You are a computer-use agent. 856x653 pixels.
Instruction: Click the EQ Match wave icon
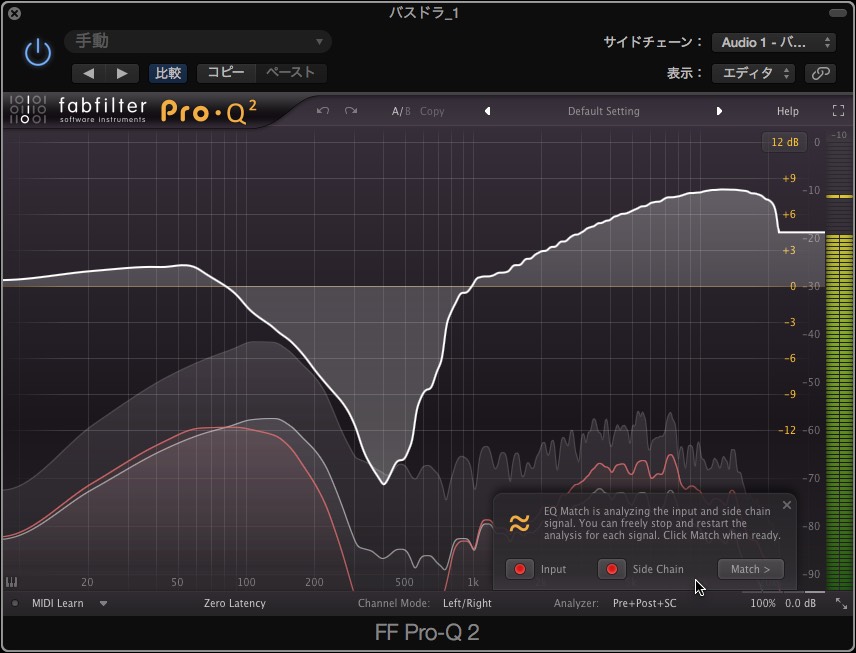click(x=519, y=523)
